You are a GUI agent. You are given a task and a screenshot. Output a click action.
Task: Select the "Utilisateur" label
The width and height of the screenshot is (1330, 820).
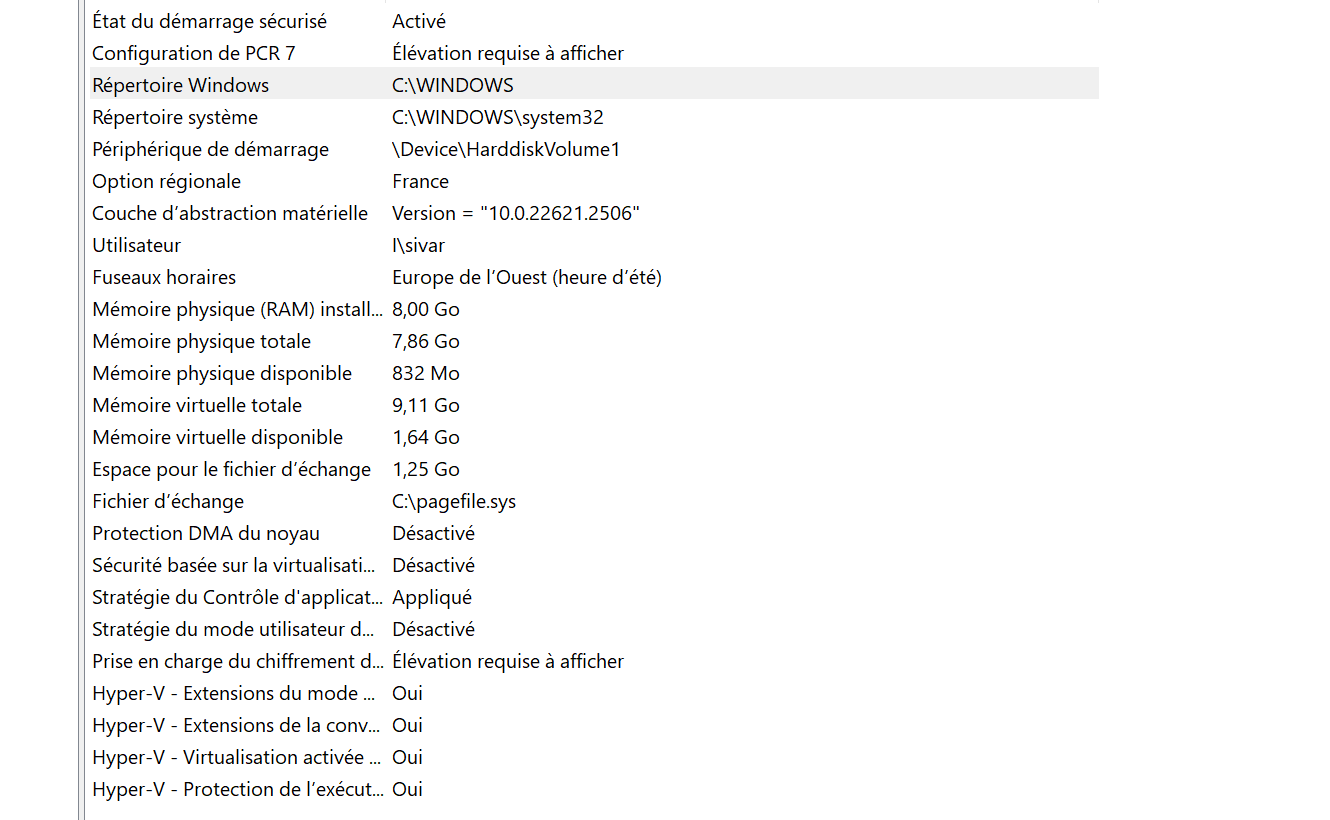136,245
